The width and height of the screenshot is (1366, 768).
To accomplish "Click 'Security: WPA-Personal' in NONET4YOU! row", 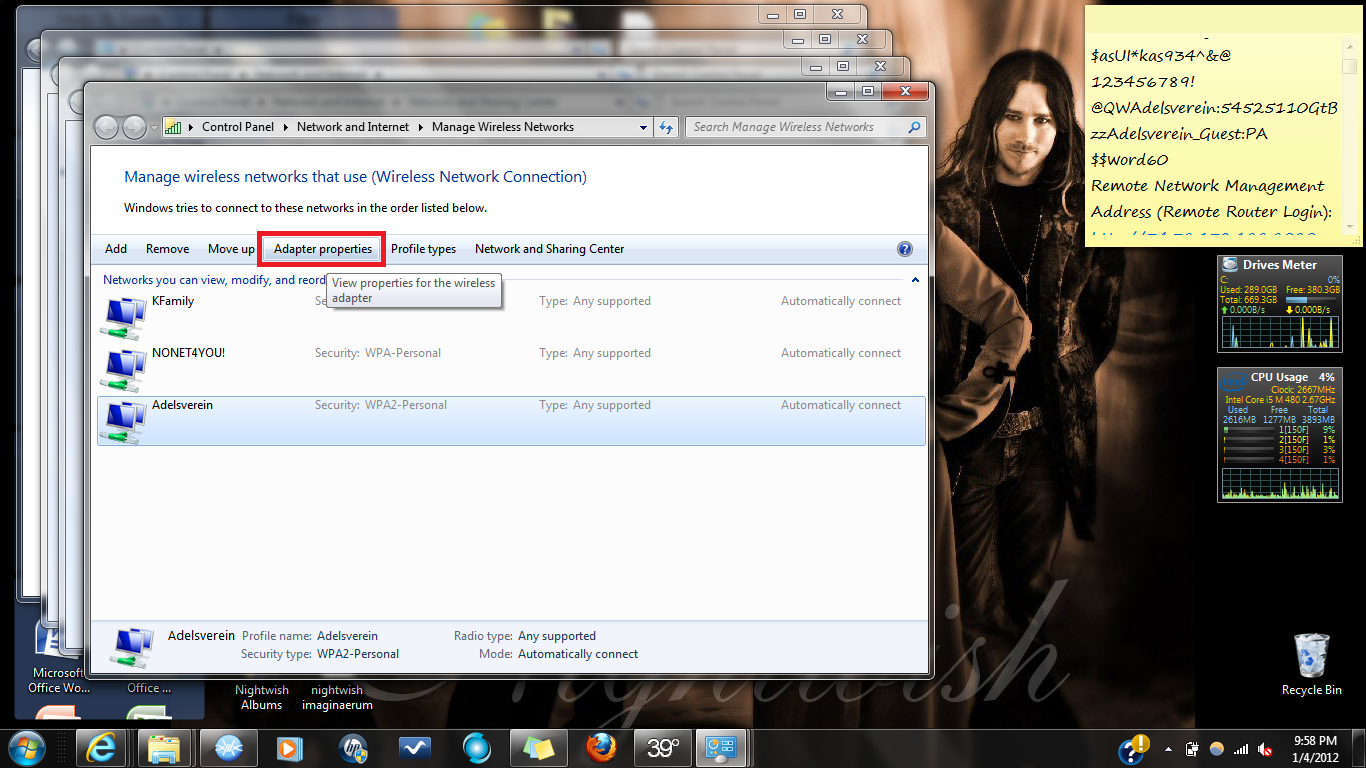I will 378,353.
